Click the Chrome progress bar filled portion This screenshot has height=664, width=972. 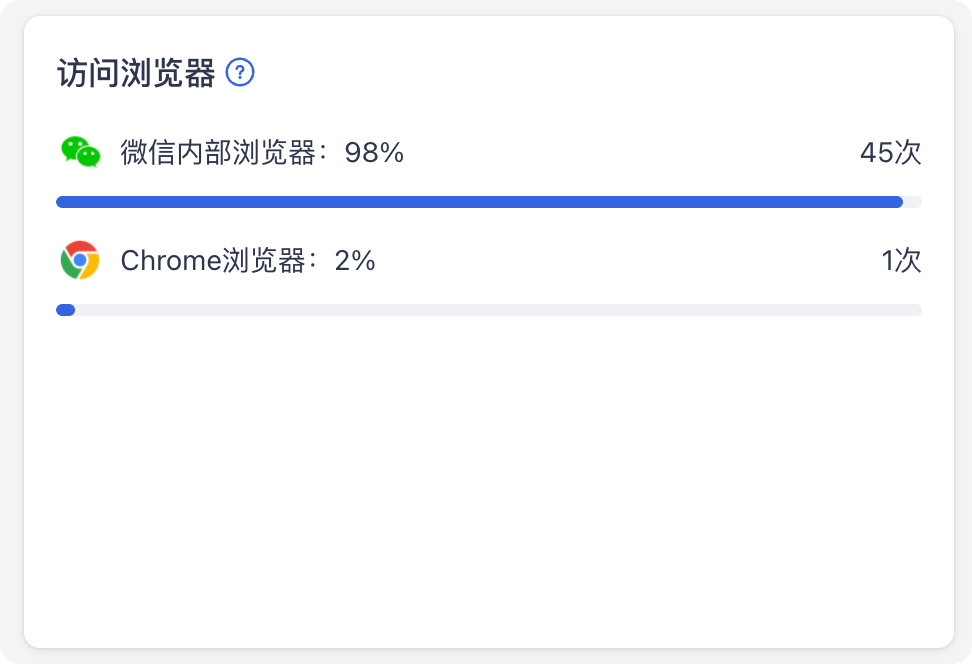(x=66, y=310)
